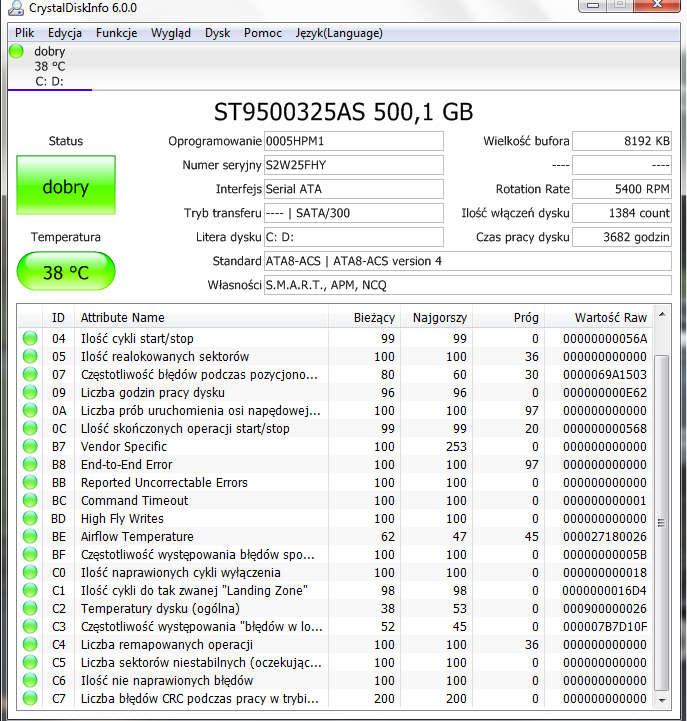Screen dimensions: 687x721
Task: Click the scrollbar down arrow in attribute list
Action: click(x=662, y=700)
